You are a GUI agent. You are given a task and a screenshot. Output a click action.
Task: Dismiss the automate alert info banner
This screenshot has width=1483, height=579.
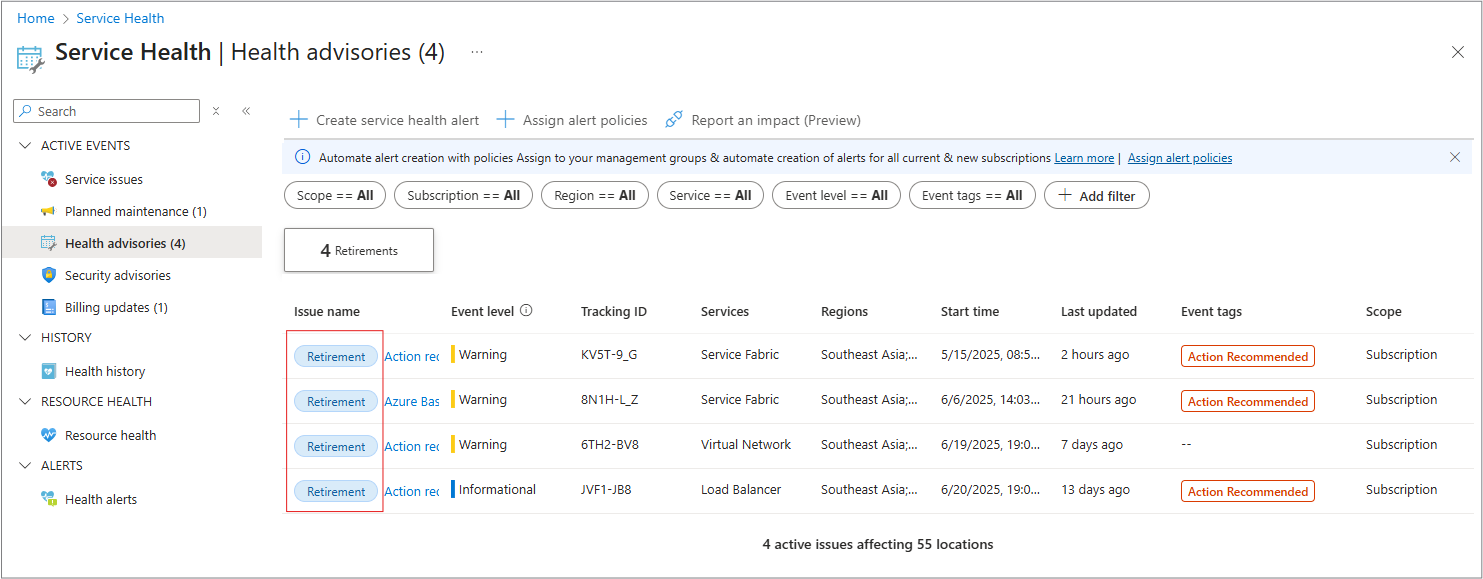point(1455,157)
